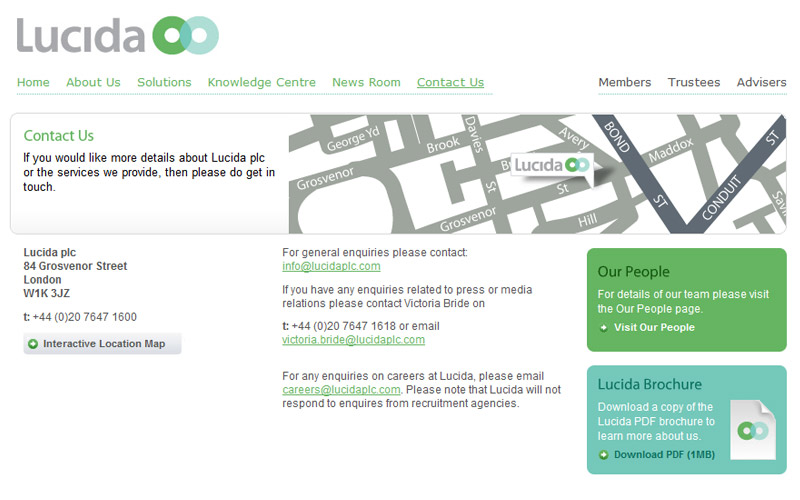This screenshot has width=800, height=500.
Task: Open the Members link
Action: [x=625, y=82]
